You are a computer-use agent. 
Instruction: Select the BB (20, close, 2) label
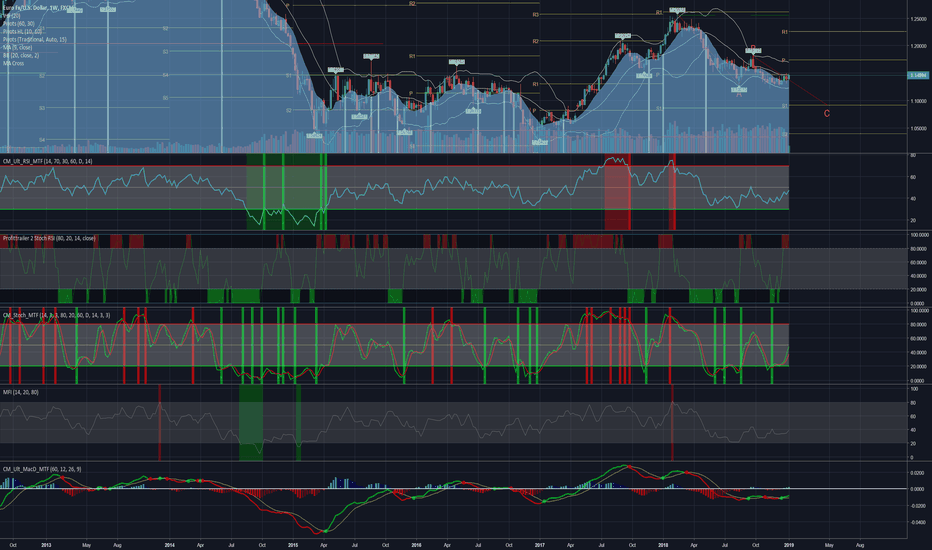click(x=21, y=55)
